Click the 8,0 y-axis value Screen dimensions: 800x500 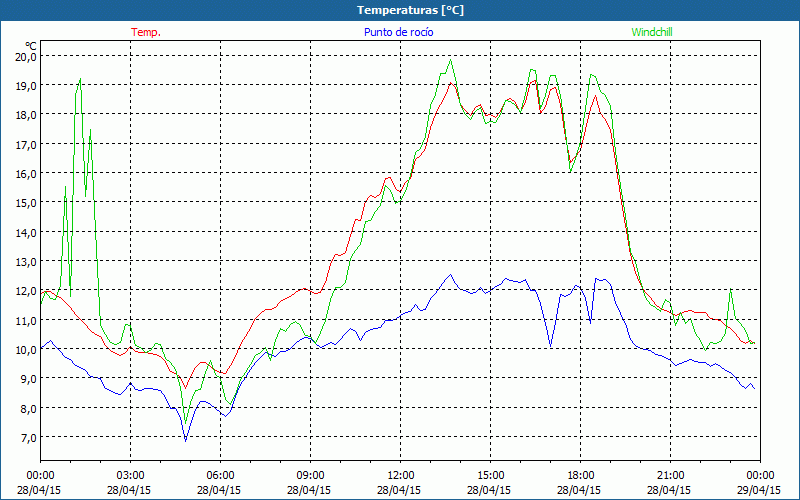28,409
